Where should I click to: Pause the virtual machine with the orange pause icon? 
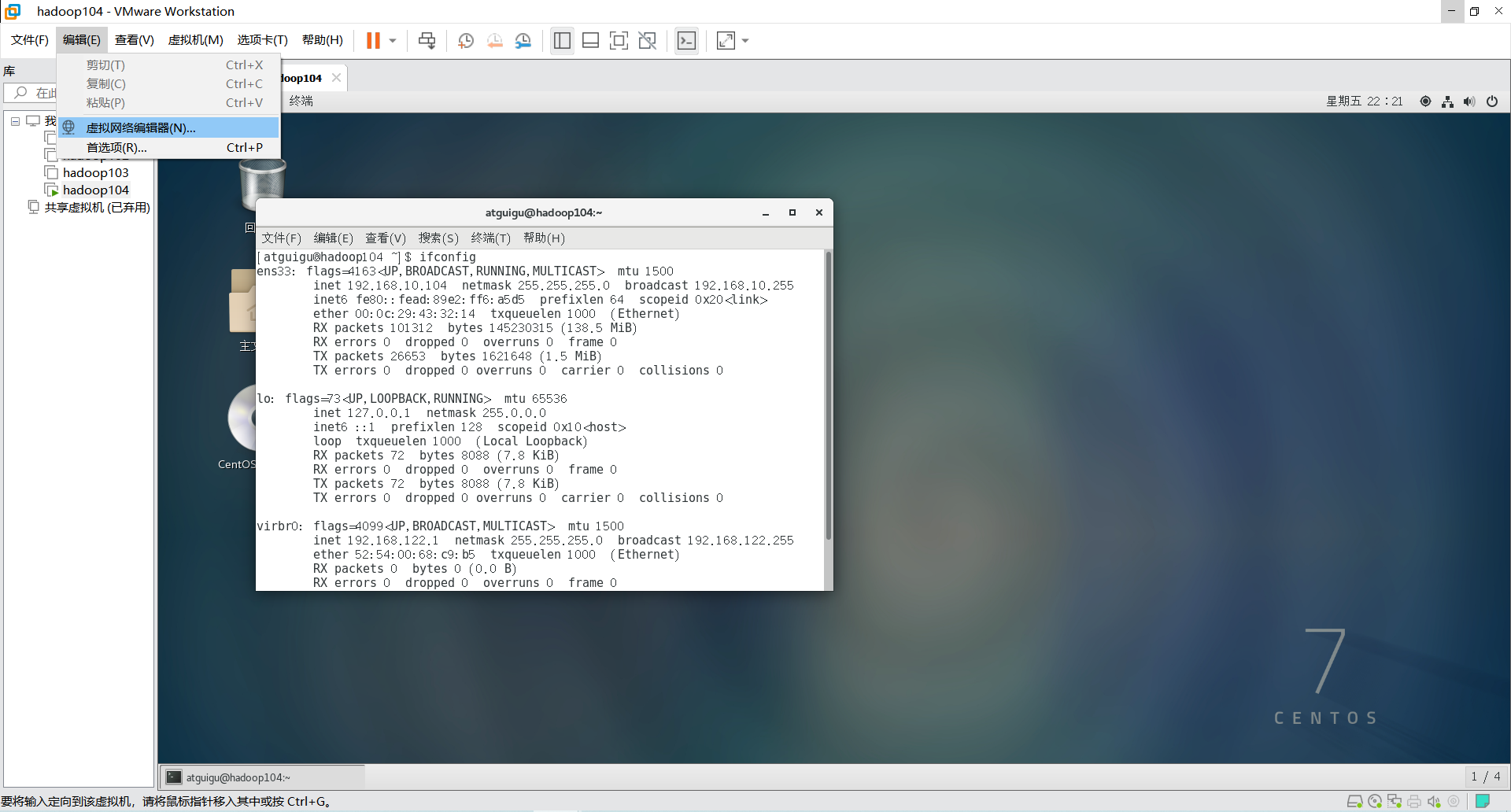click(373, 40)
